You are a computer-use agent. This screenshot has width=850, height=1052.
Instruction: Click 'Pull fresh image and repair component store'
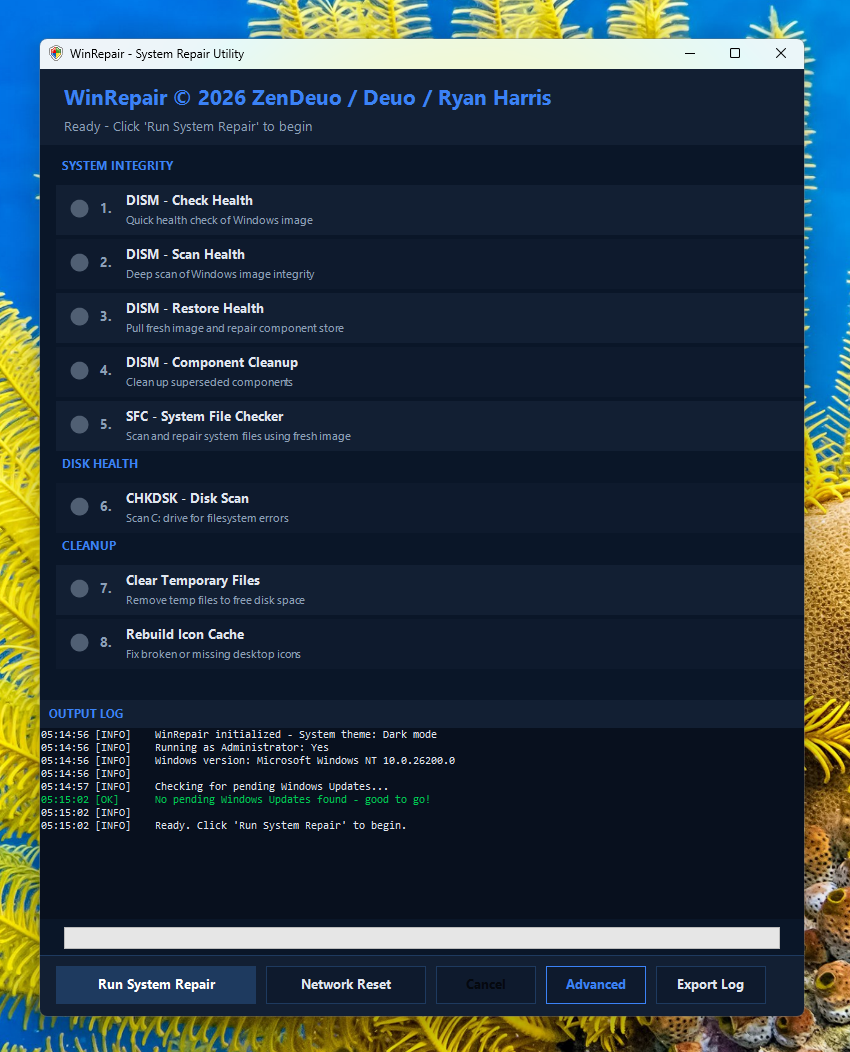coord(235,328)
